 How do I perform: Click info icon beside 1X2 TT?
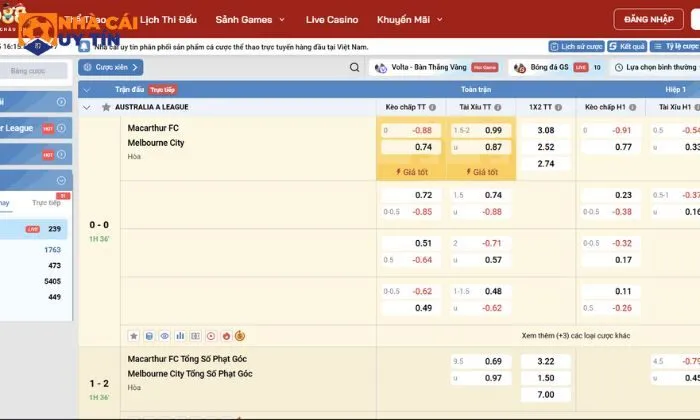click(x=558, y=107)
